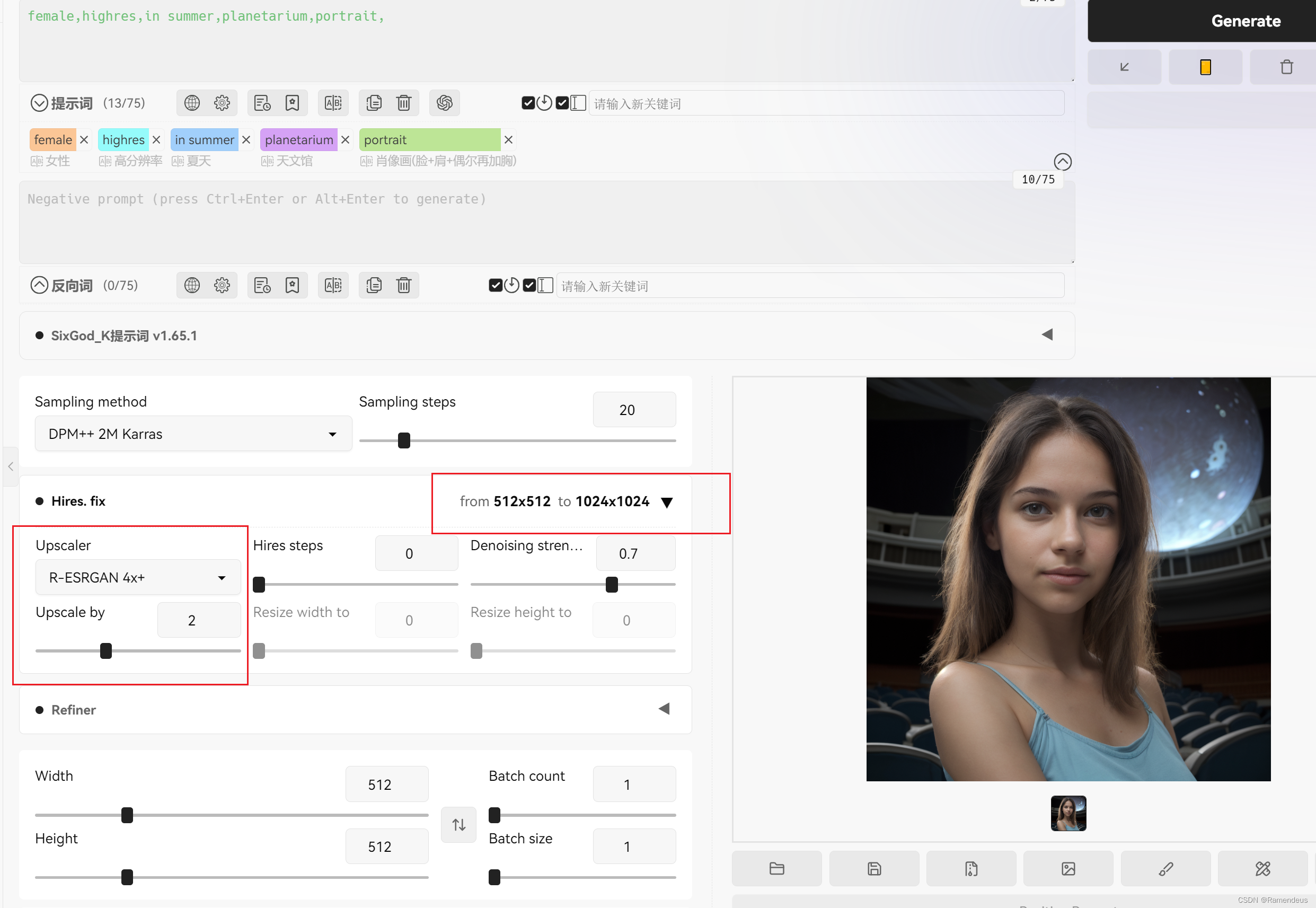
Task: Toggle the first checkbox in the 反向词 row
Action: coord(495,285)
